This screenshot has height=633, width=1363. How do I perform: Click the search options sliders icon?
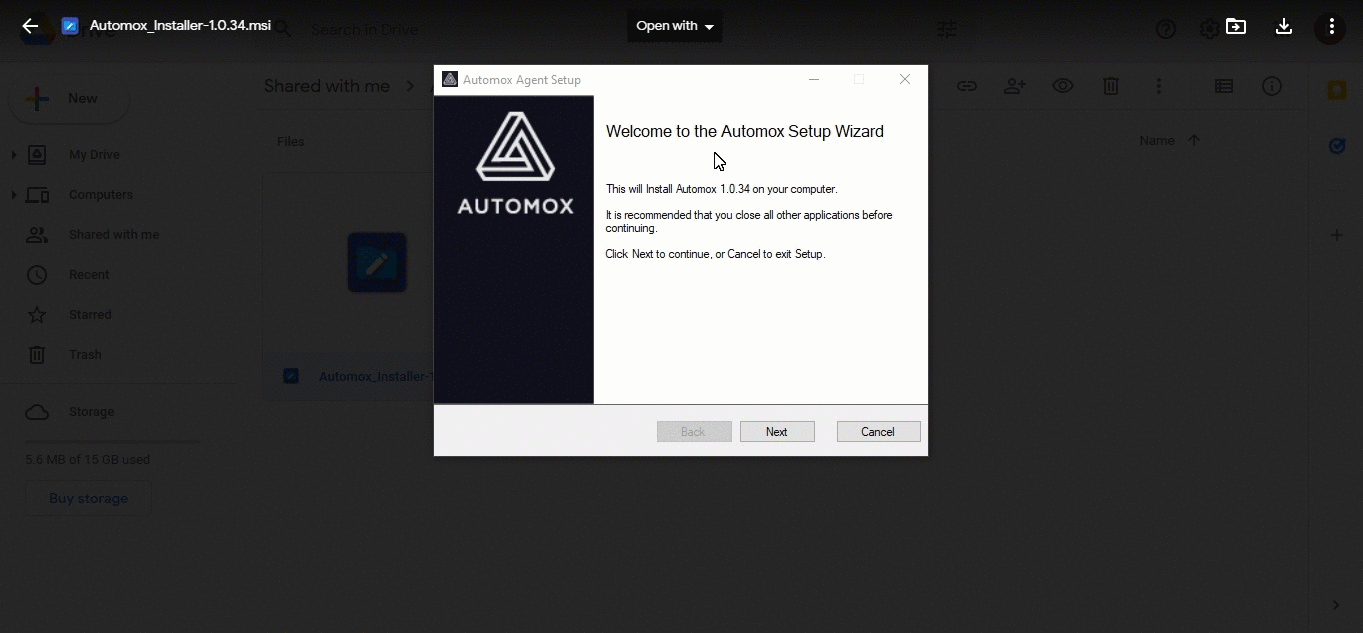pos(947,29)
